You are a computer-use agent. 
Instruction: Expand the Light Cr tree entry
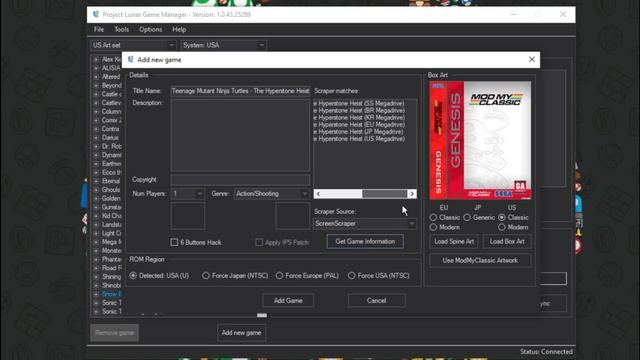[x=96, y=233]
